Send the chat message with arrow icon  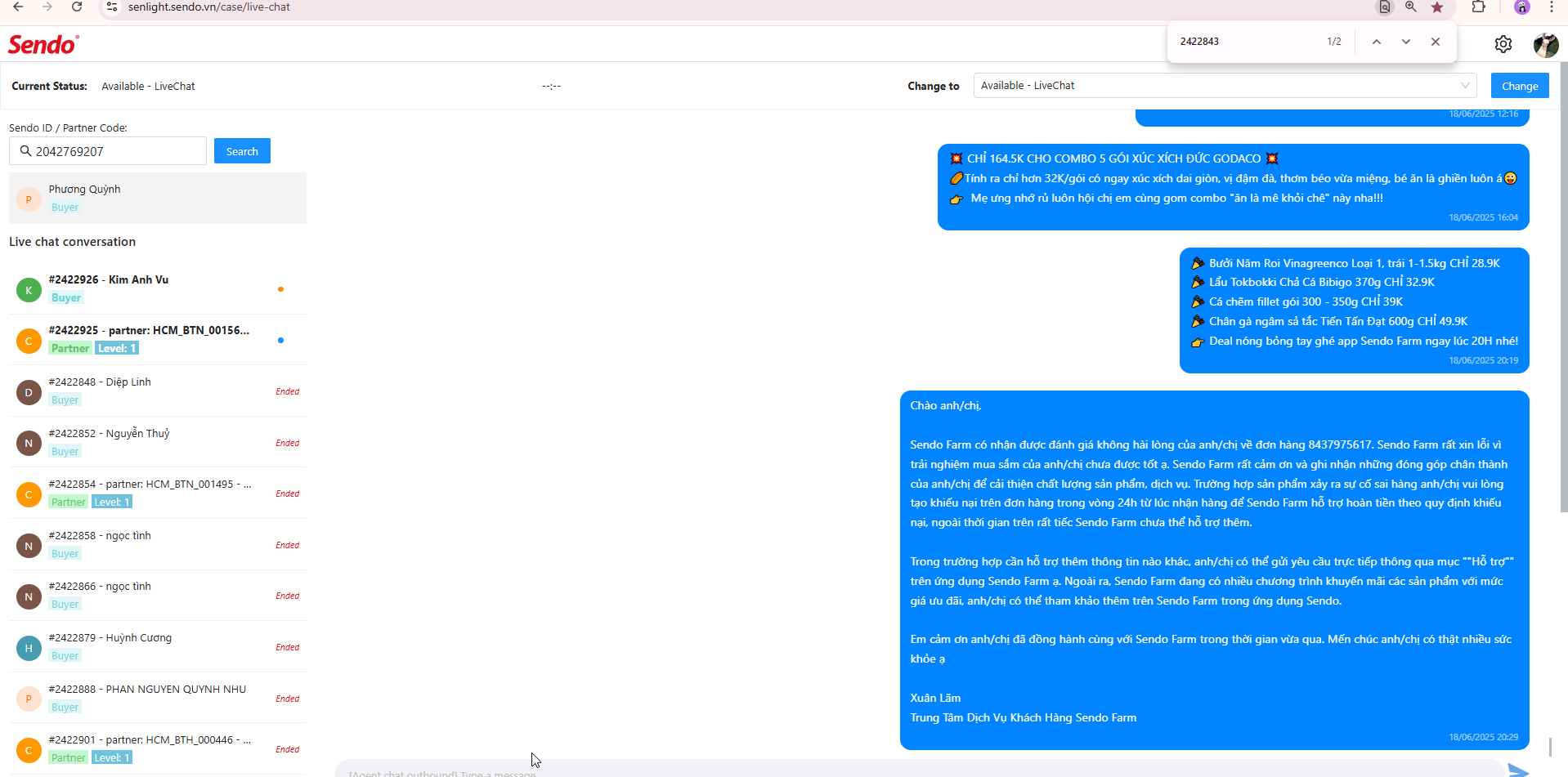point(1518,770)
